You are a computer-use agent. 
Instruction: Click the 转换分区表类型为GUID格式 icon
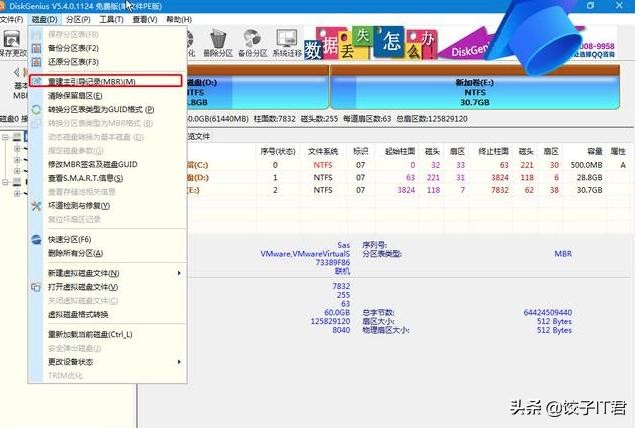click(x=37, y=109)
